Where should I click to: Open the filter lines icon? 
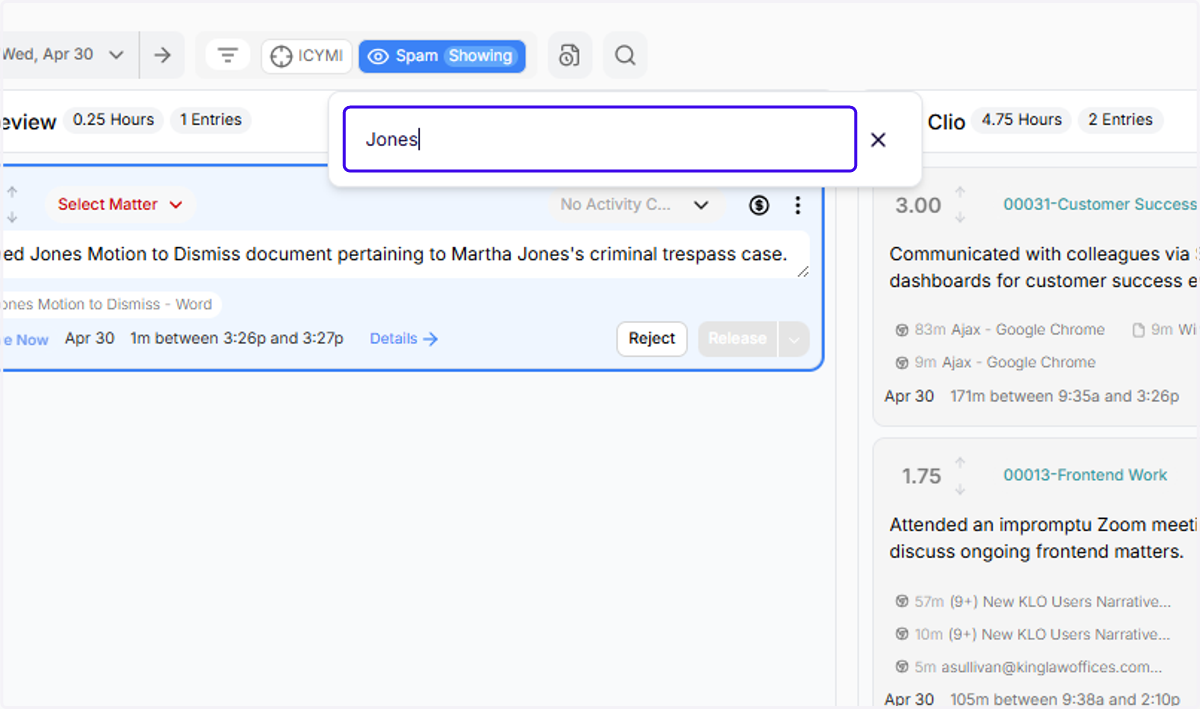coord(228,55)
